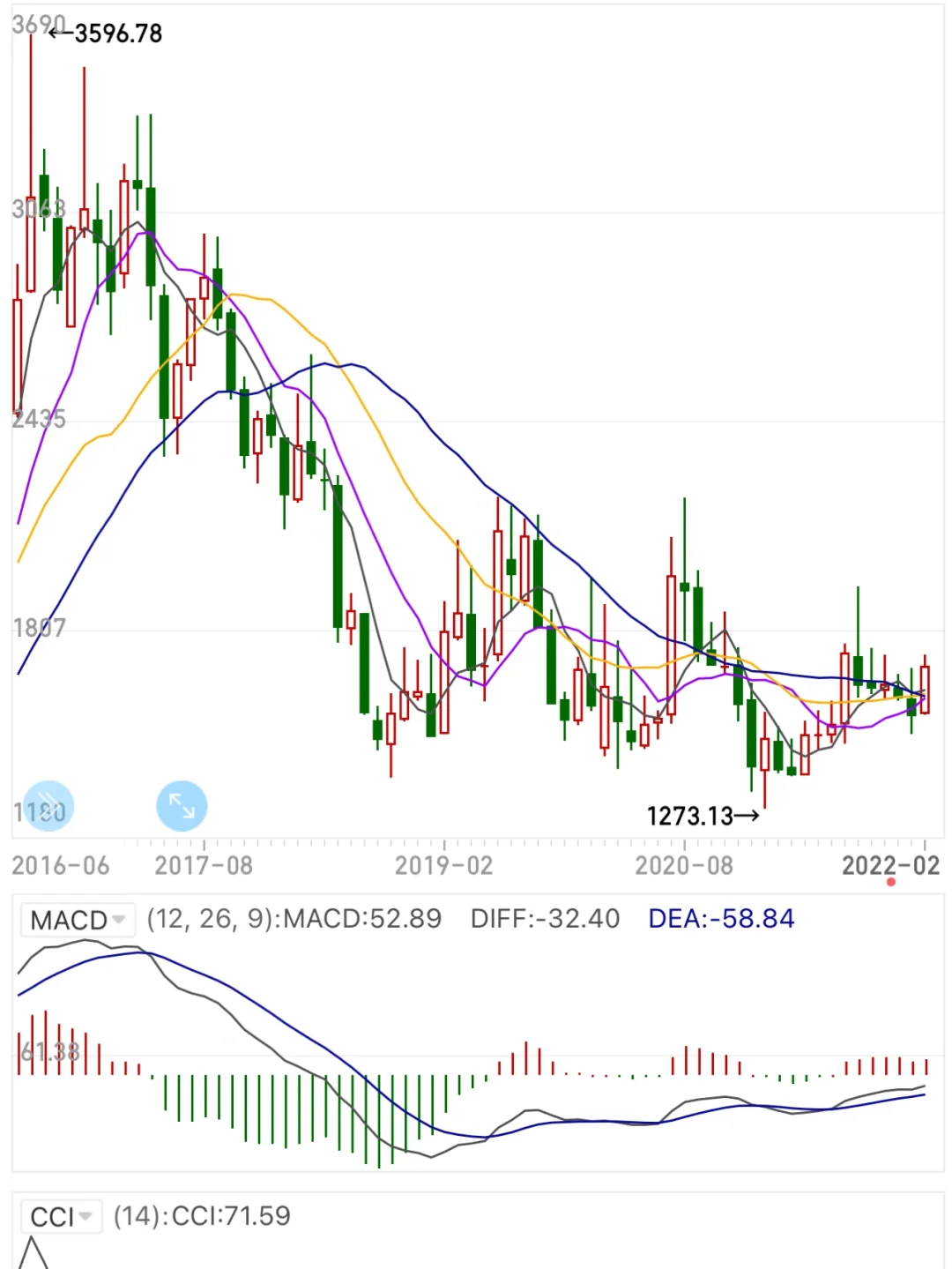Select the 2016-06 date on the time axis
This screenshot has height=1269, width=952.
tap(61, 865)
